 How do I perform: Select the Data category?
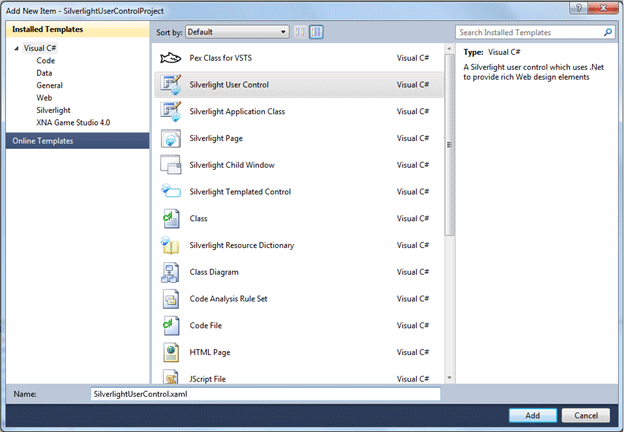(44, 73)
